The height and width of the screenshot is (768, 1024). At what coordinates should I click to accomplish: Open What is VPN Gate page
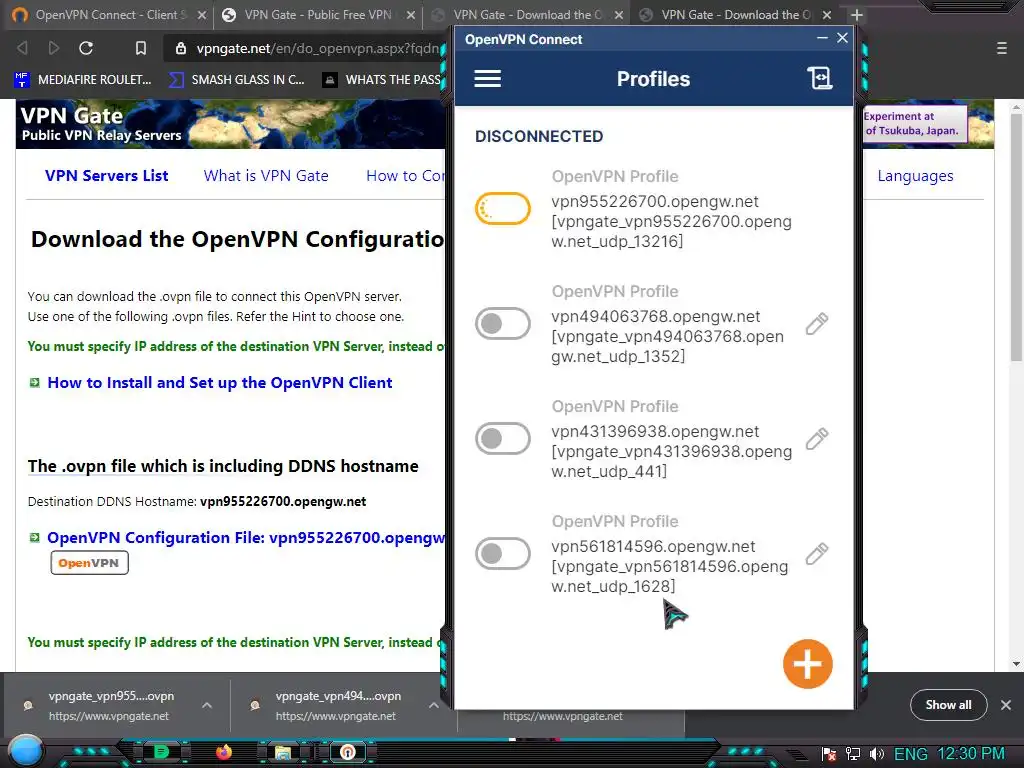pyautogui.click(x=266, y=176)
